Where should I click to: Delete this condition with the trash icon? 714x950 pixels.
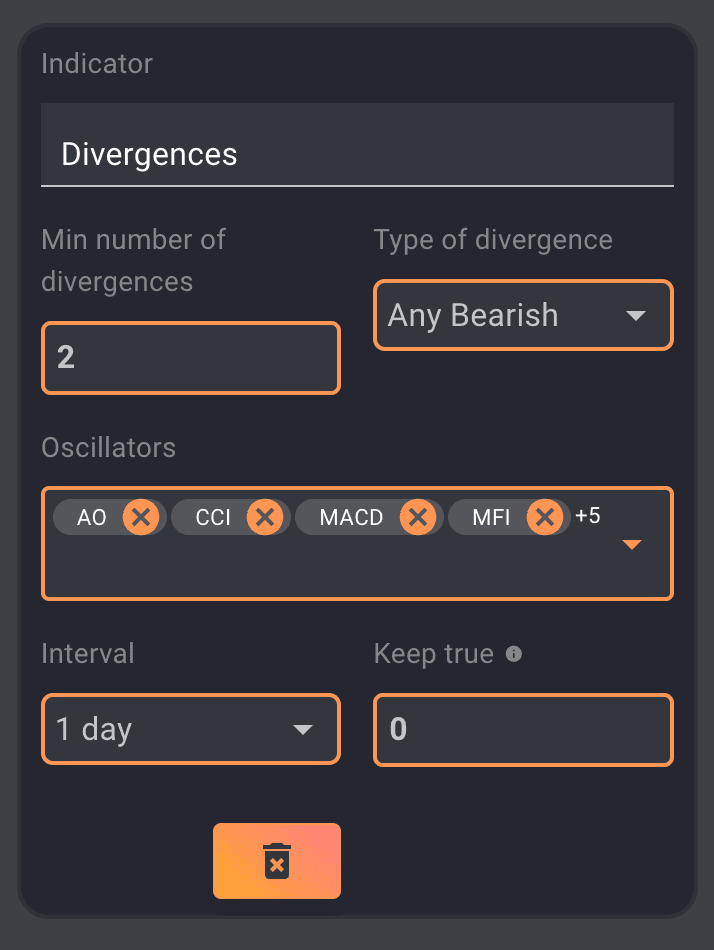(x=277, y=861)
